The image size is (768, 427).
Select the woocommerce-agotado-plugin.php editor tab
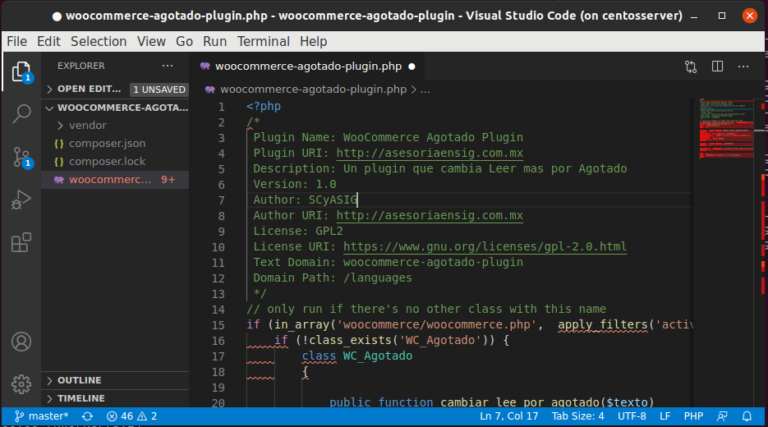pos(308,67)
